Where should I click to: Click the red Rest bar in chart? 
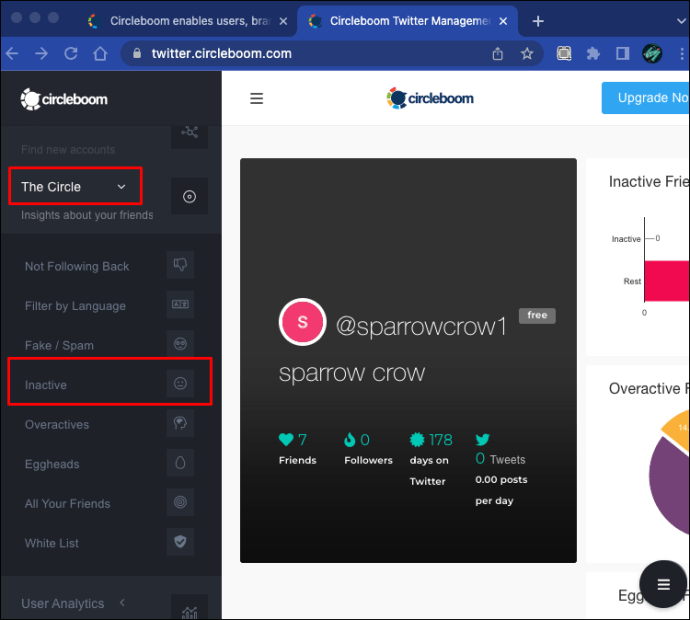point(667,281)
